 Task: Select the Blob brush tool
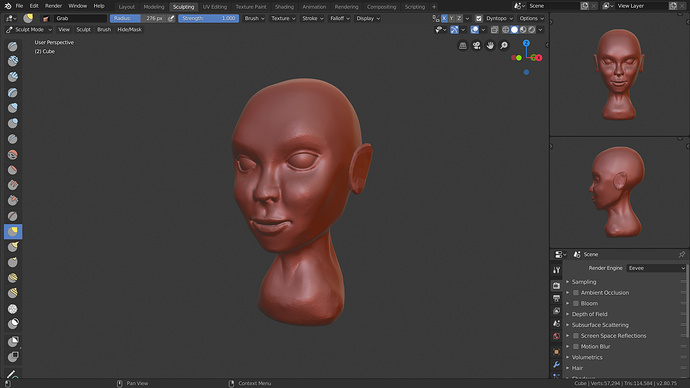pyautogui.click(x=13, y=123)
